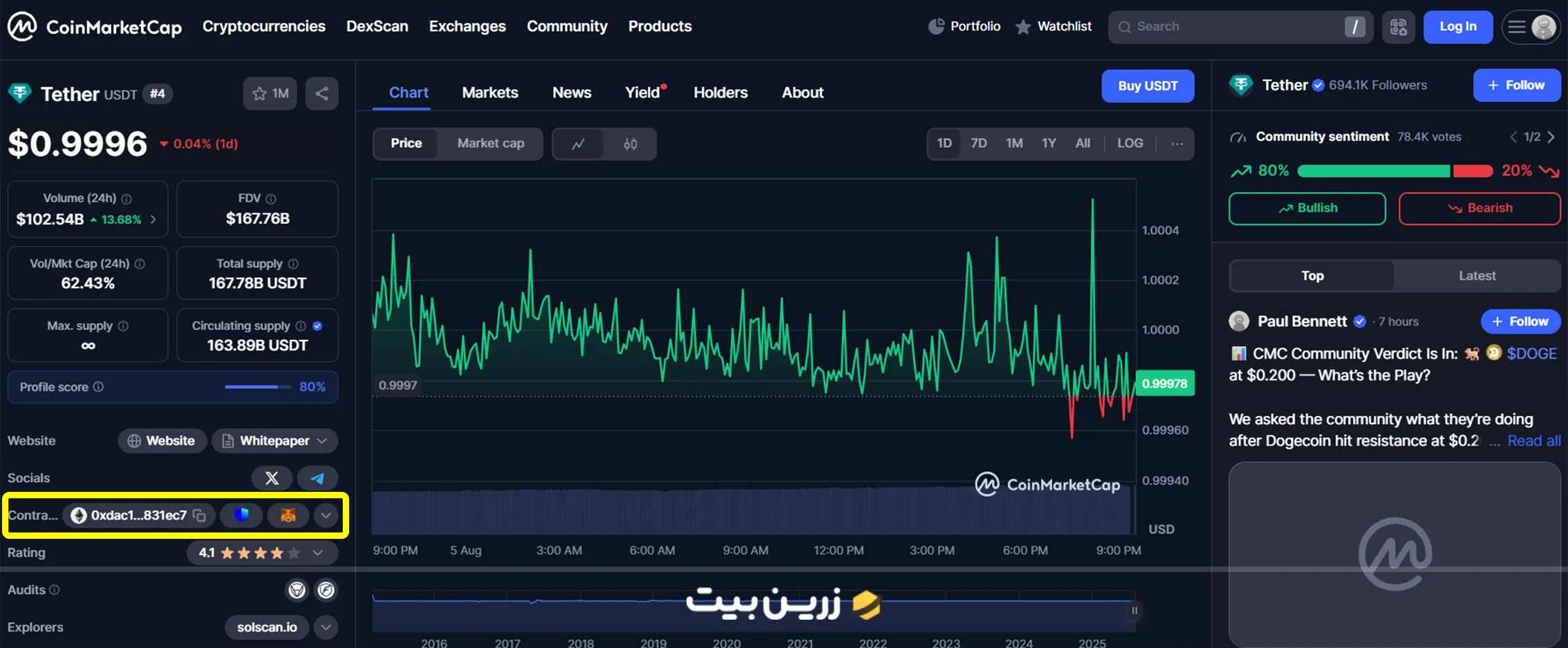This screenshot has height=648, width=1568.
Task: Open the Products menu
Action: tap(660, 26)
